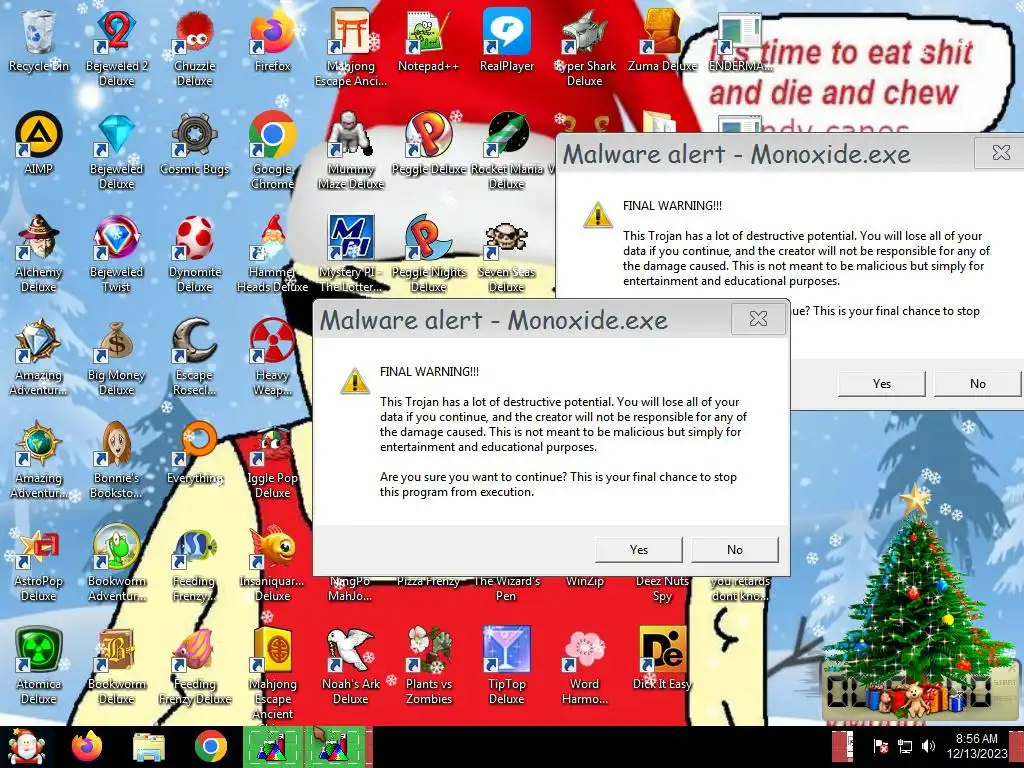The height and width of the screenshot is (768, 1024).
Task: Close the background Monoxide.exe alert window
Action: tap(1001, 153)
